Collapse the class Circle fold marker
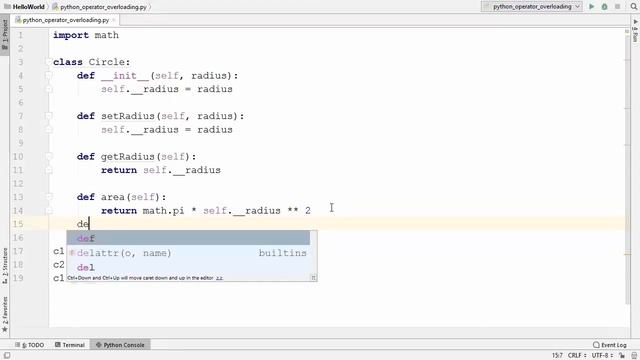640x360 pixels. [x=48, y=62]
